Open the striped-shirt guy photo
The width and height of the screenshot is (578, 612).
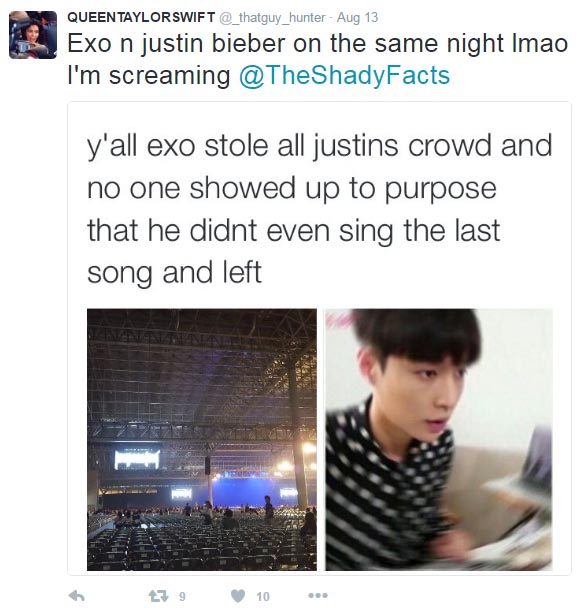(439, 439)
